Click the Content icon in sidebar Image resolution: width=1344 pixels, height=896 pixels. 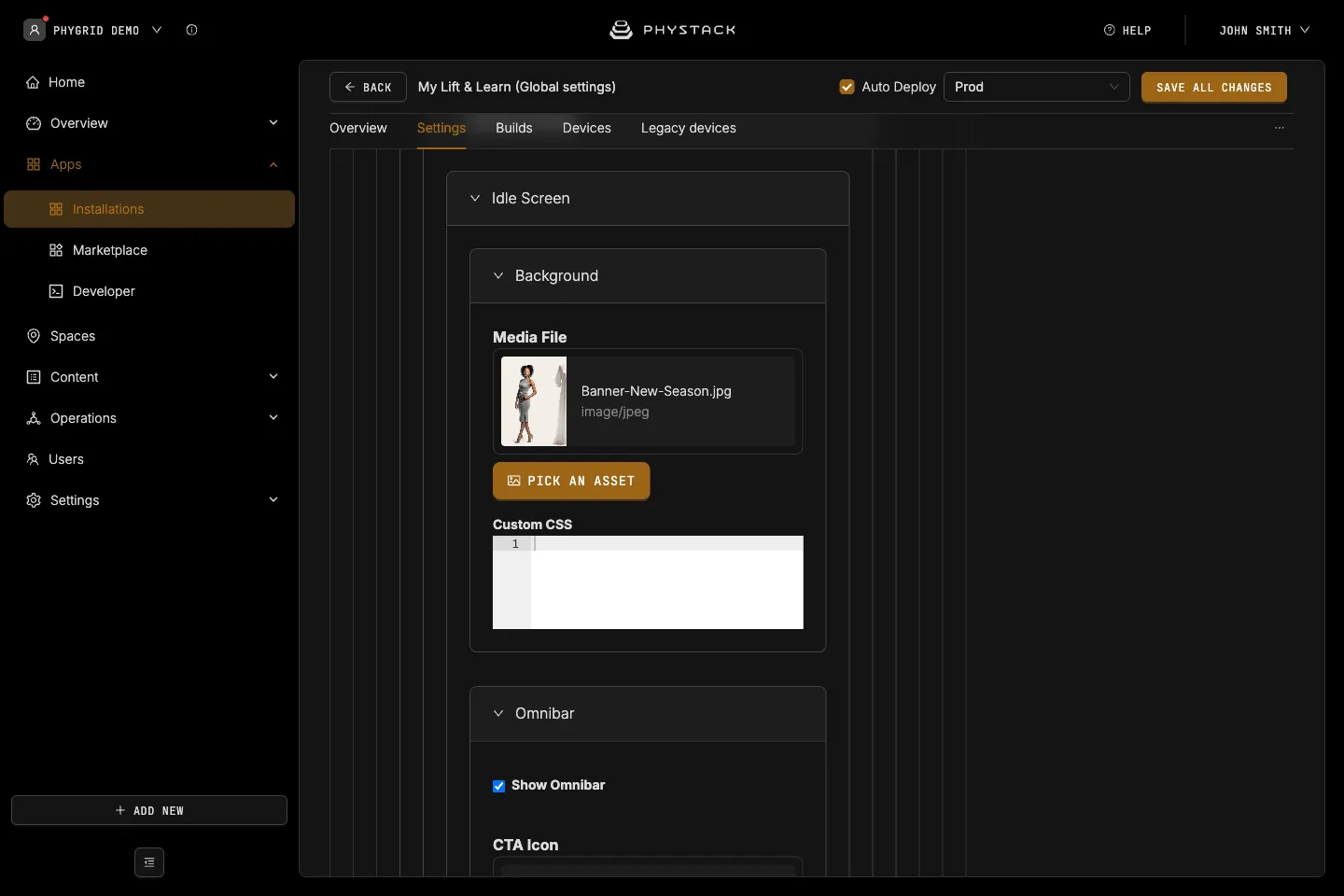(34, 377)
